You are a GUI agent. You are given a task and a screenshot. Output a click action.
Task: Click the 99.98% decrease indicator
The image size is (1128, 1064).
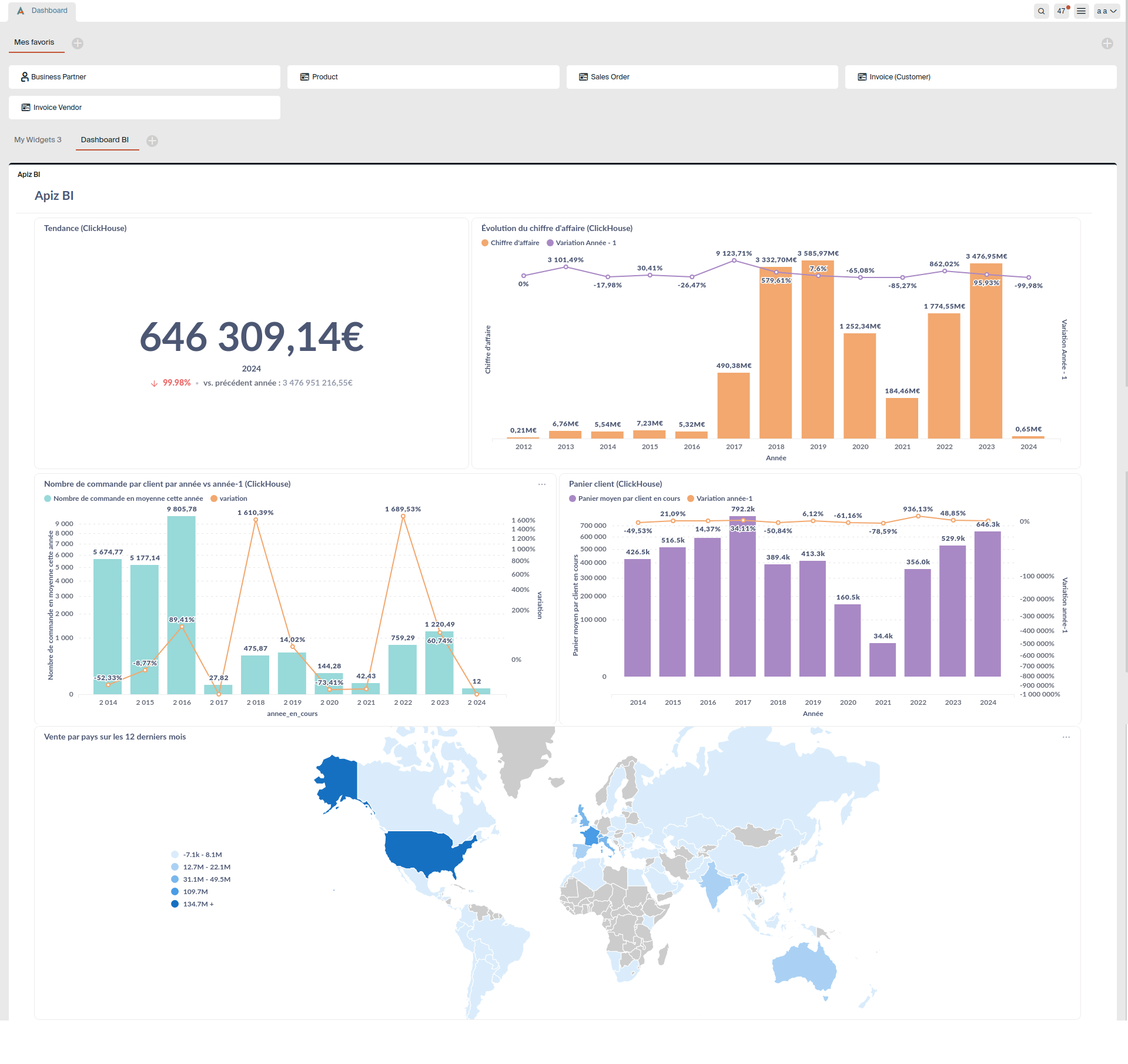coord(171,383)
